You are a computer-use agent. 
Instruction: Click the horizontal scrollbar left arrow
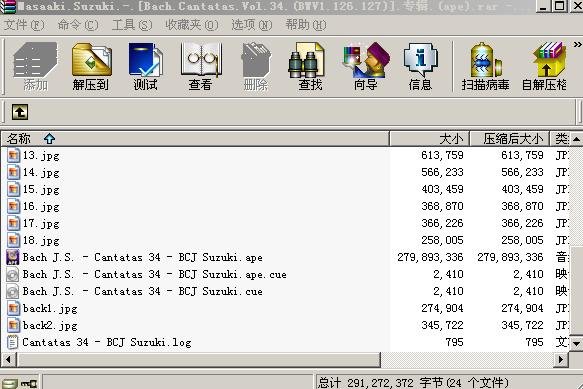[x=8, y=360]
